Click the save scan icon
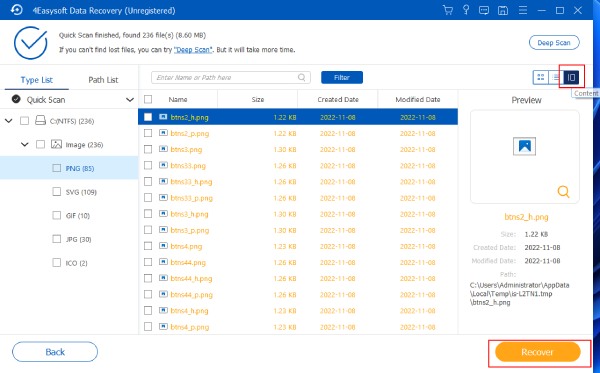Viewport: 600px width, 373px height. point(503,10)
